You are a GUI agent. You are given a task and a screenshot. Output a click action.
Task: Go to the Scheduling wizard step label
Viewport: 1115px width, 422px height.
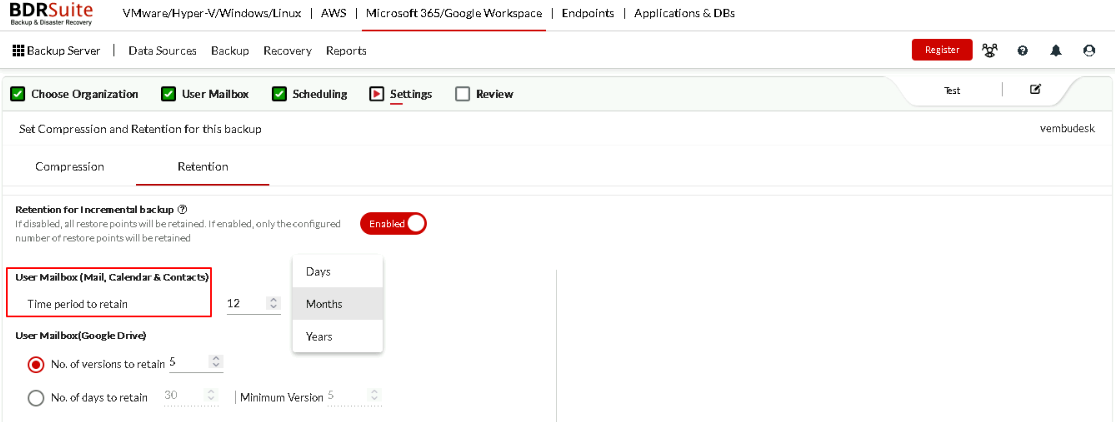320,94
